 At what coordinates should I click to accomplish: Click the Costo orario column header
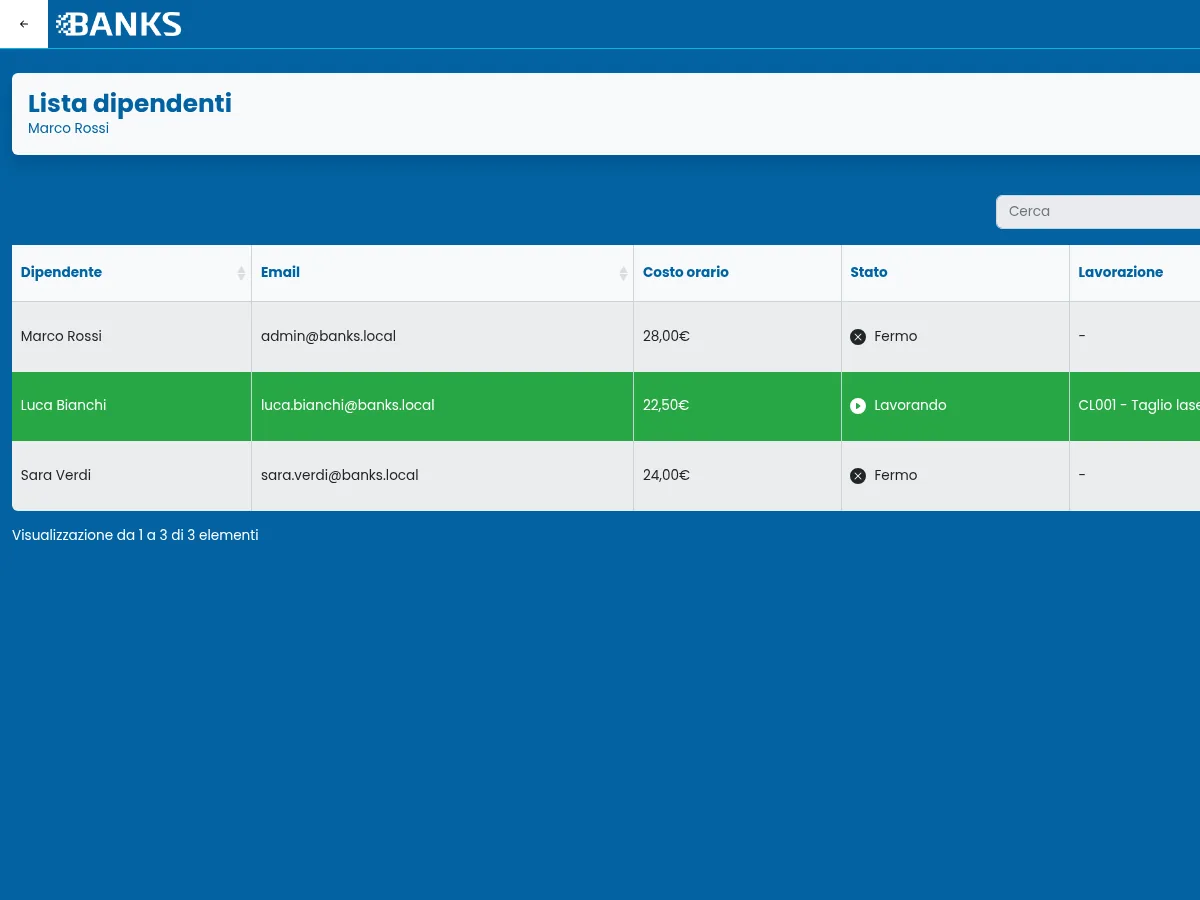(x=738, y=273)
